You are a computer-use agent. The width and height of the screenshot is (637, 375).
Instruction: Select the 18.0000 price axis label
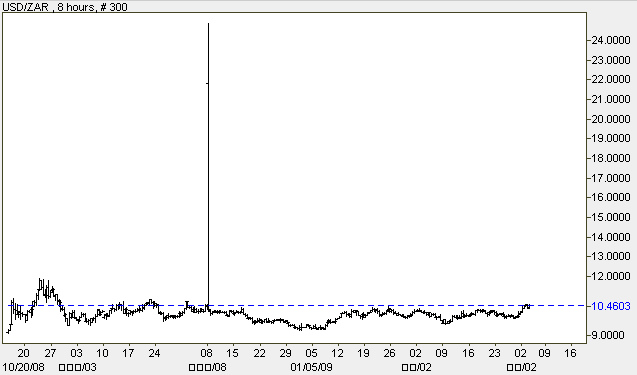click(x=611, y=158)
